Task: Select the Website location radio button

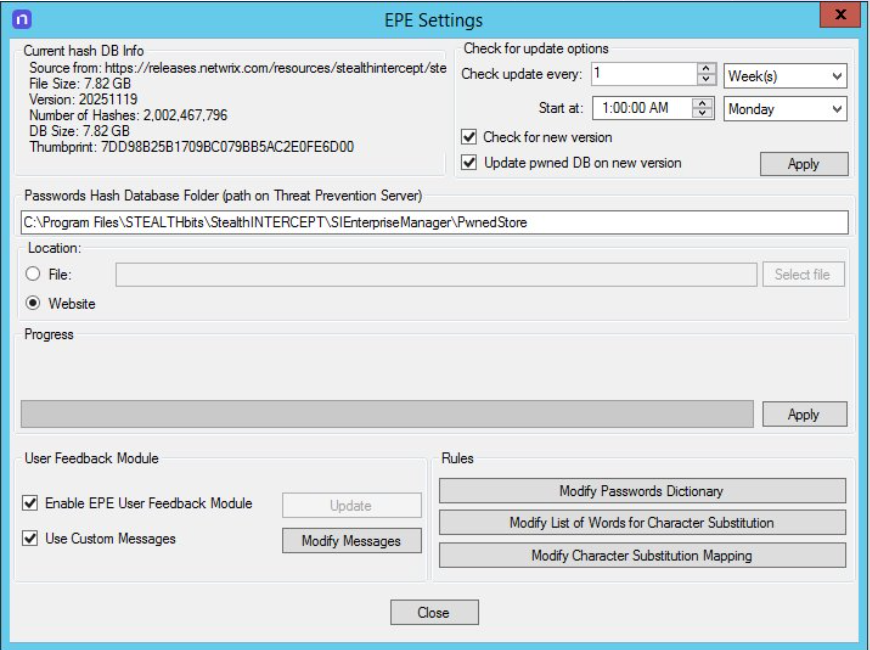Action: (x=33, y=303)
